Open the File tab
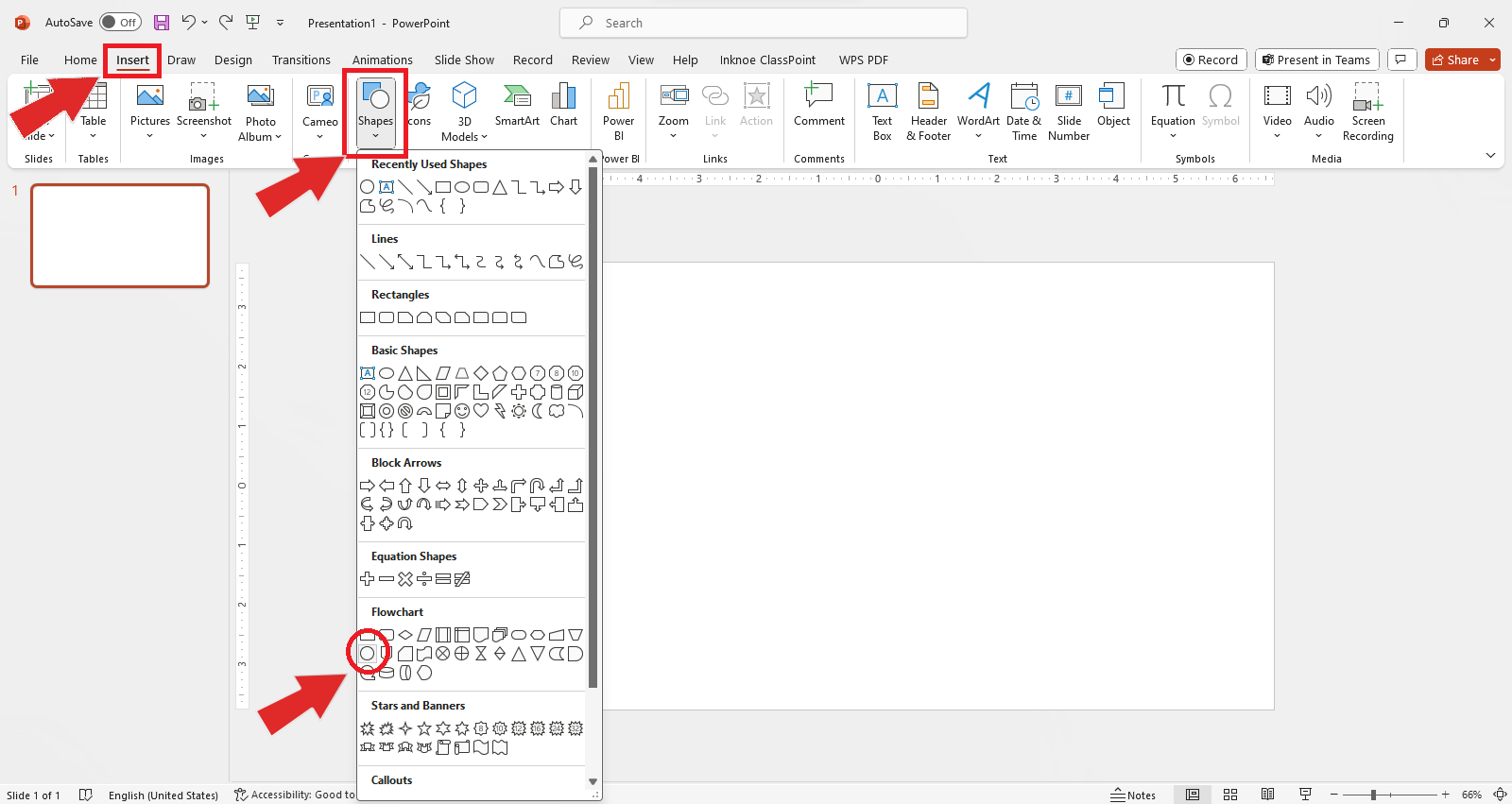The image size is (1512, 804). (29, 60)
